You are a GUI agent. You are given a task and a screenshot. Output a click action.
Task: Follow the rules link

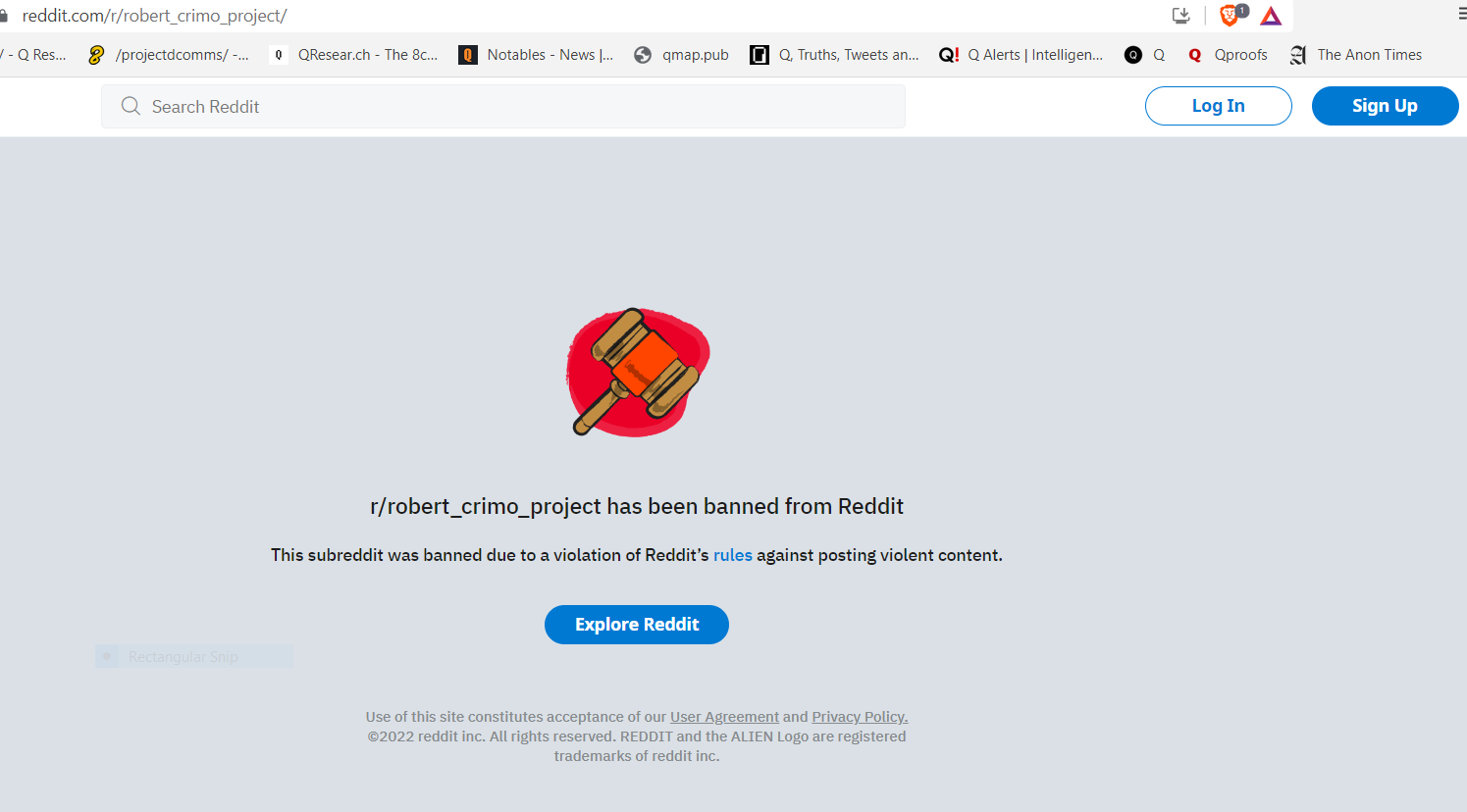point(733,555)
